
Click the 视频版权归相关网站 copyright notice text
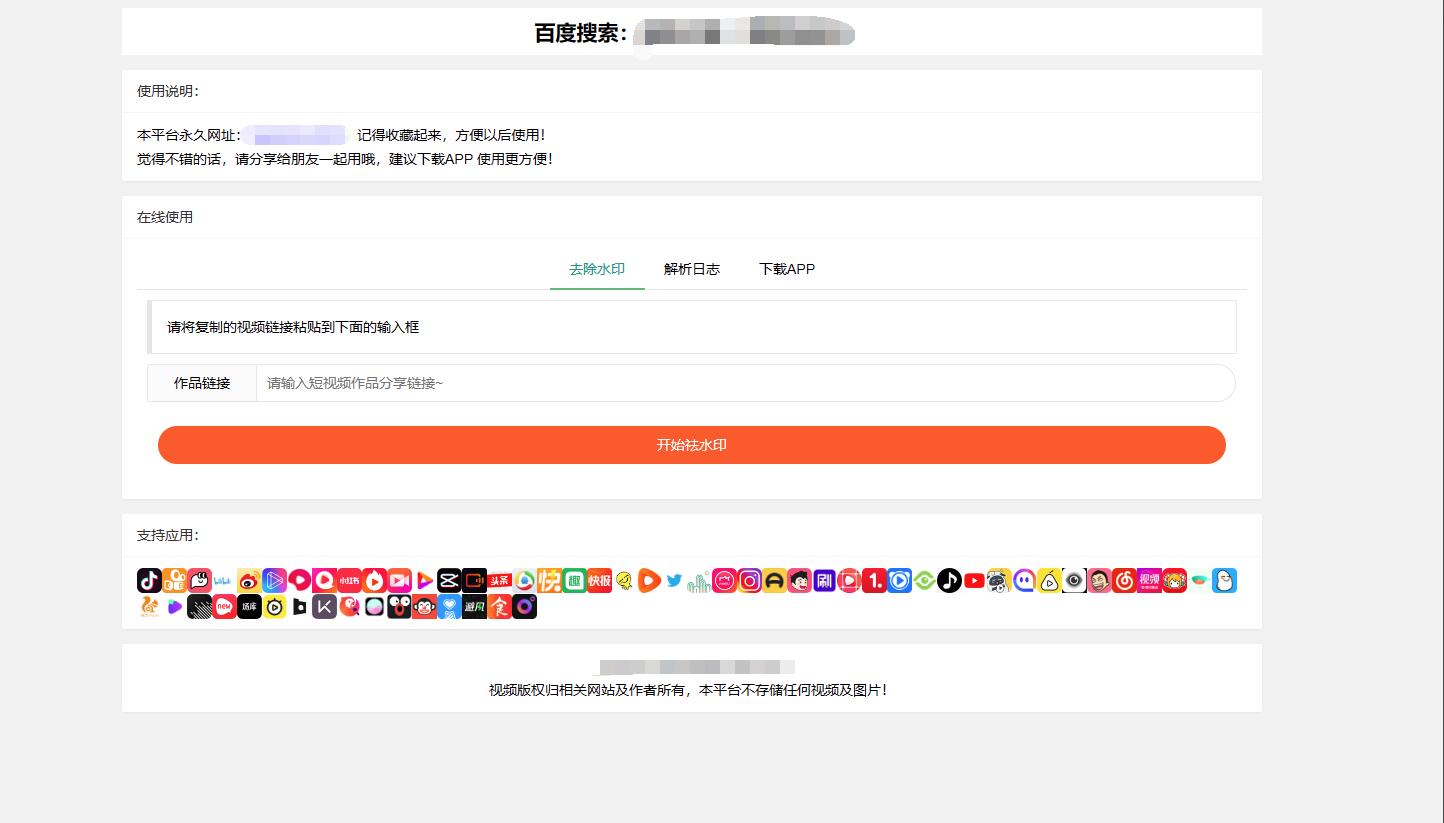point(688,690)
